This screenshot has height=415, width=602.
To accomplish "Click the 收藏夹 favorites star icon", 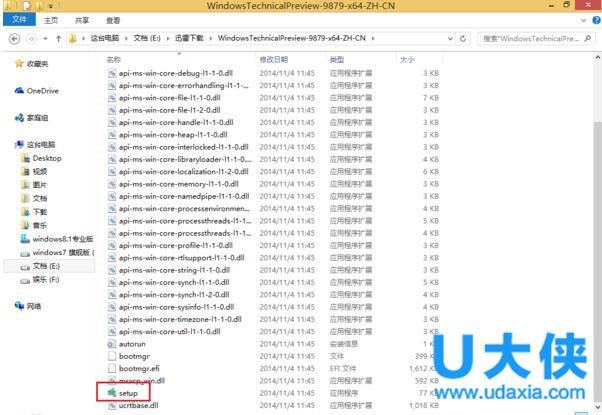I will [x=20, y=63].
